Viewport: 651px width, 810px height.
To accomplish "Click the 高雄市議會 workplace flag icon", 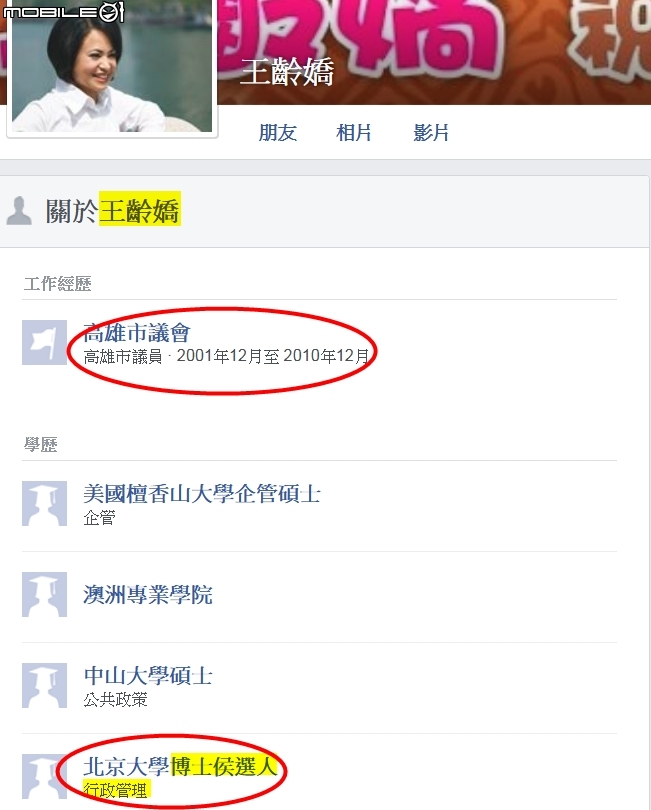I will (44, 342).
